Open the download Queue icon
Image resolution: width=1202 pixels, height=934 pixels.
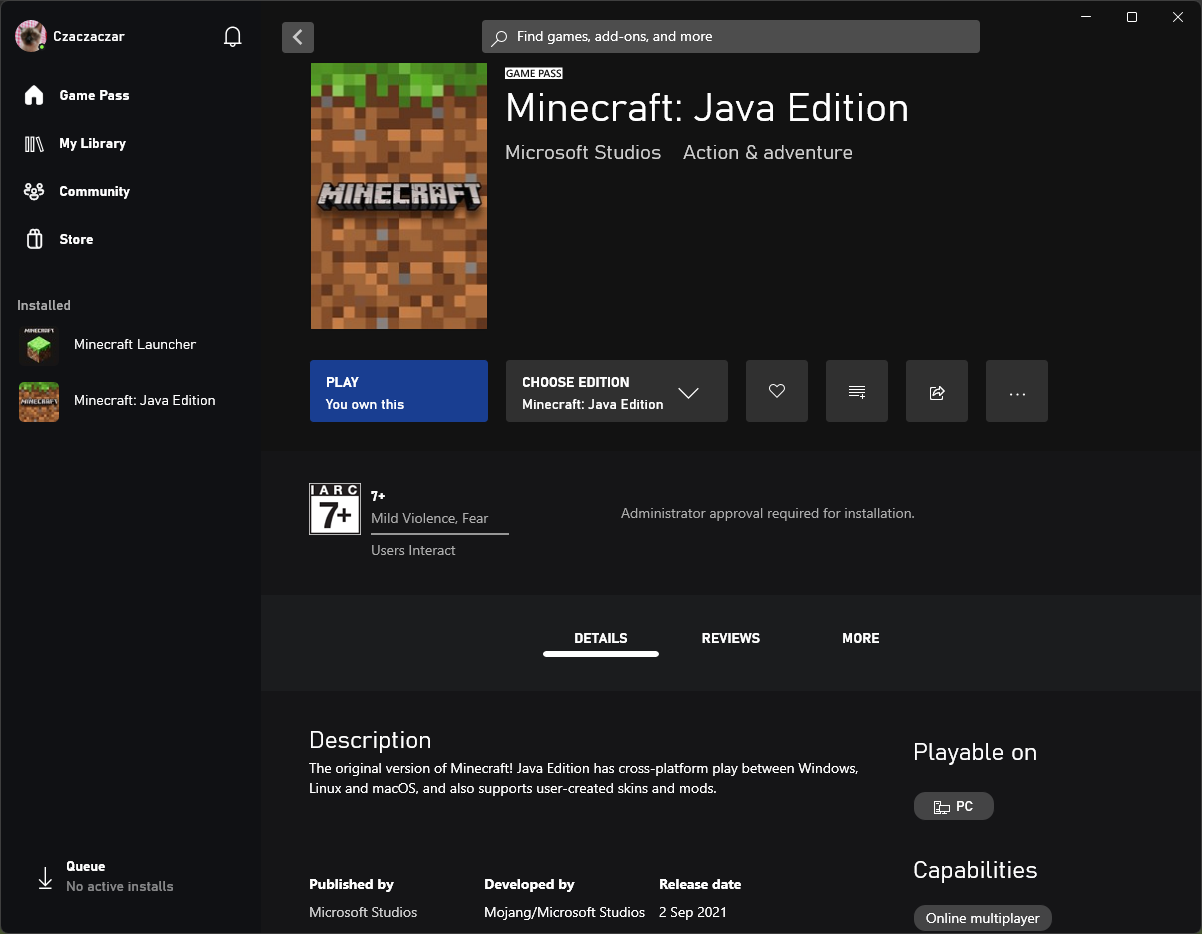(45, 877)
